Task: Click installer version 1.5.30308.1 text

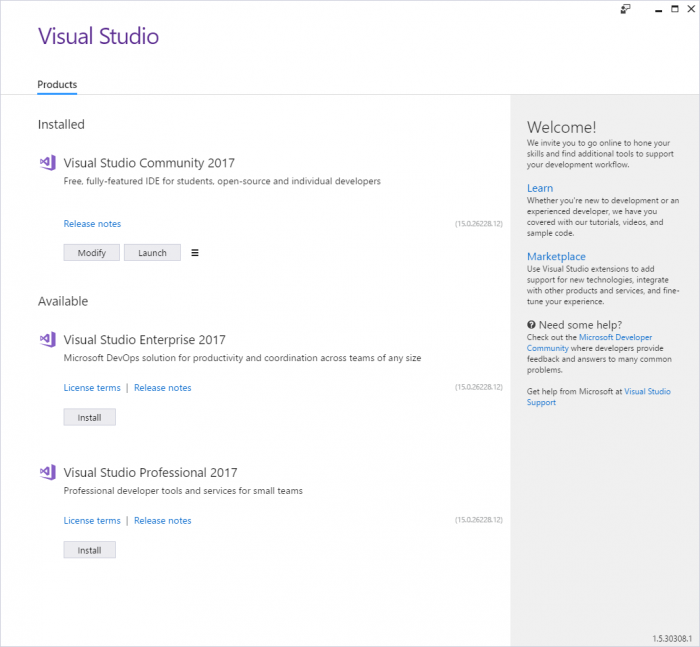Action: click(672, 639)
